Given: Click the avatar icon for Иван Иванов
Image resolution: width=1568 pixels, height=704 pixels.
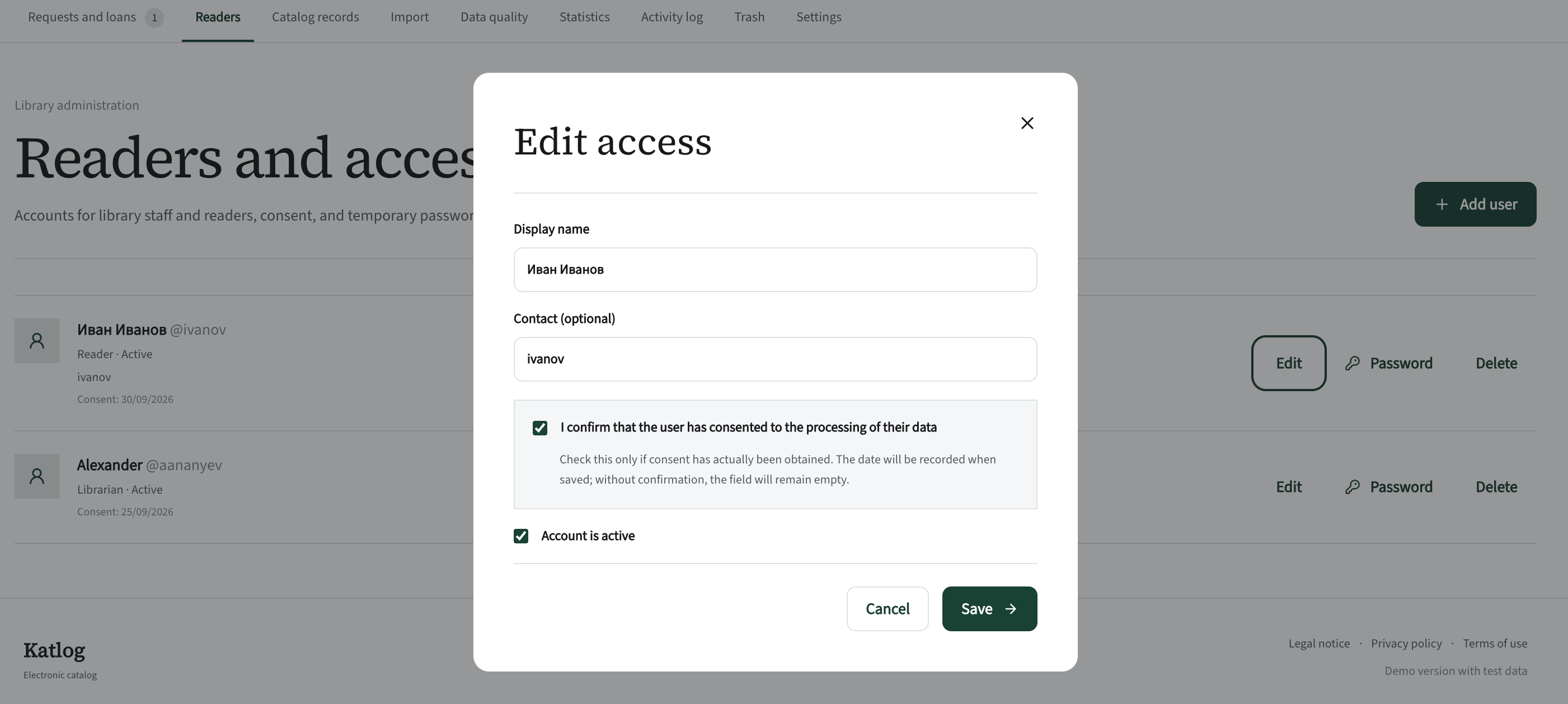Looking at the screenshot, I should (37, 341).
